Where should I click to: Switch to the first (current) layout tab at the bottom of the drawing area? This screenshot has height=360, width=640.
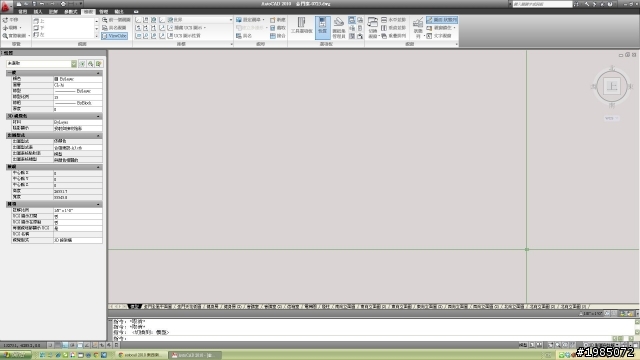pyautogui.click(x=135, y=307)
